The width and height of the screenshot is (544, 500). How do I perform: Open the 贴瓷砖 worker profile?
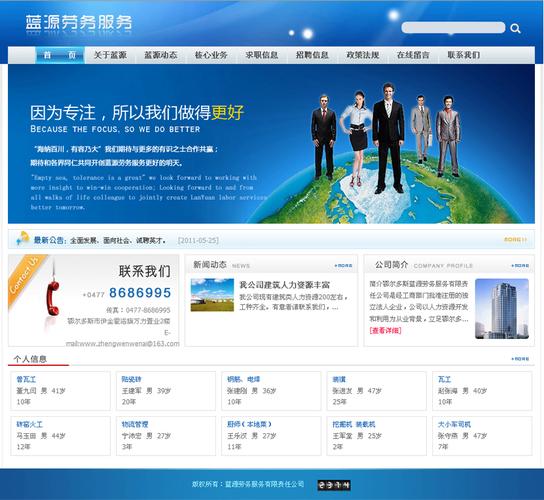click(x=131, y=379)
